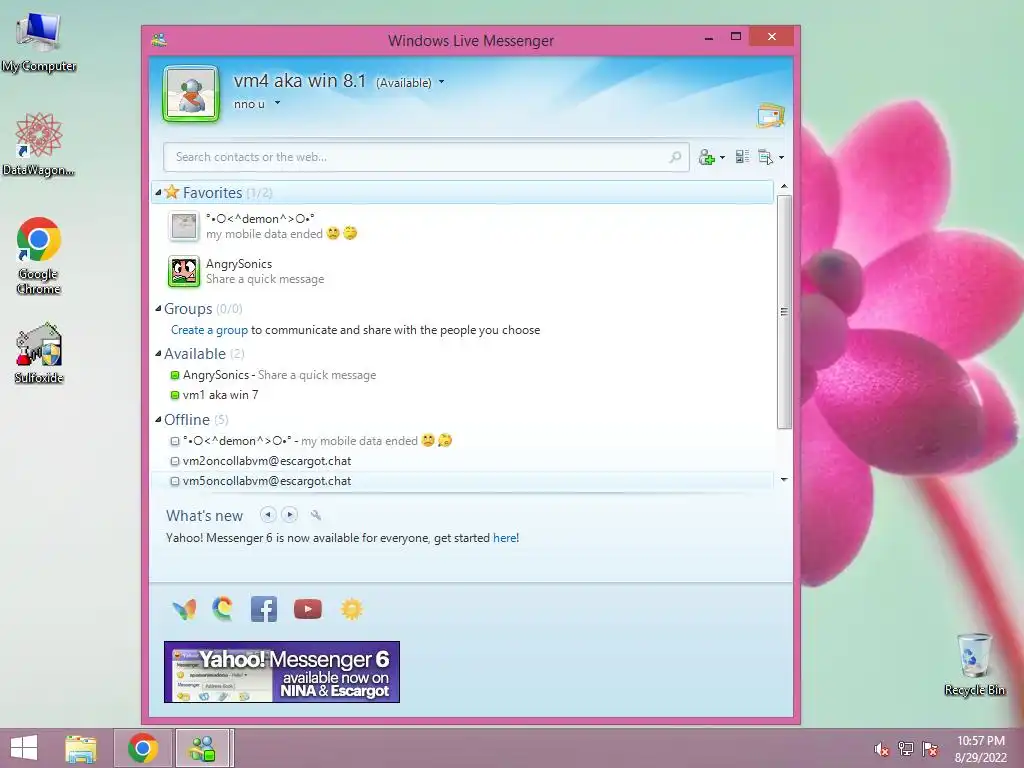This screenshot has height=768, width=1024.
Task: Open the weather sun icon
Action: click(351, 609)
